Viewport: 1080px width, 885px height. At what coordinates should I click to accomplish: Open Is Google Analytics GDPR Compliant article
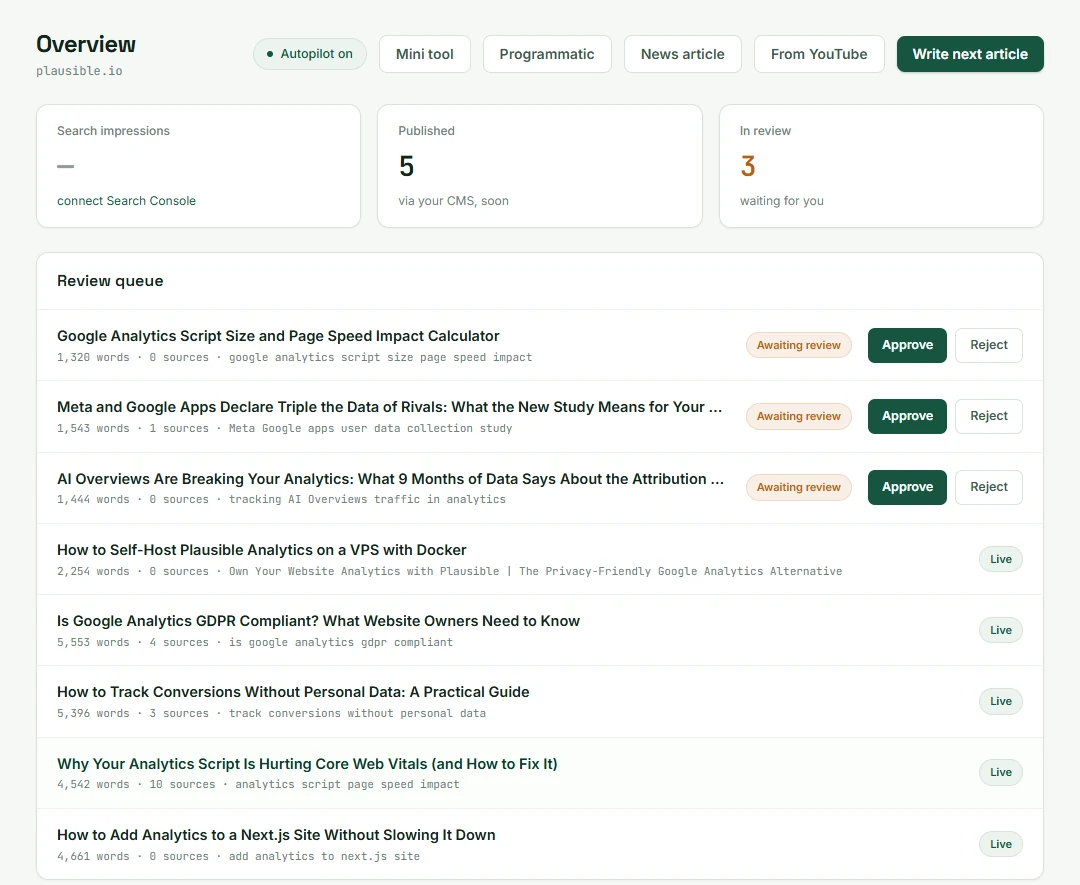(x=318, y=621)
